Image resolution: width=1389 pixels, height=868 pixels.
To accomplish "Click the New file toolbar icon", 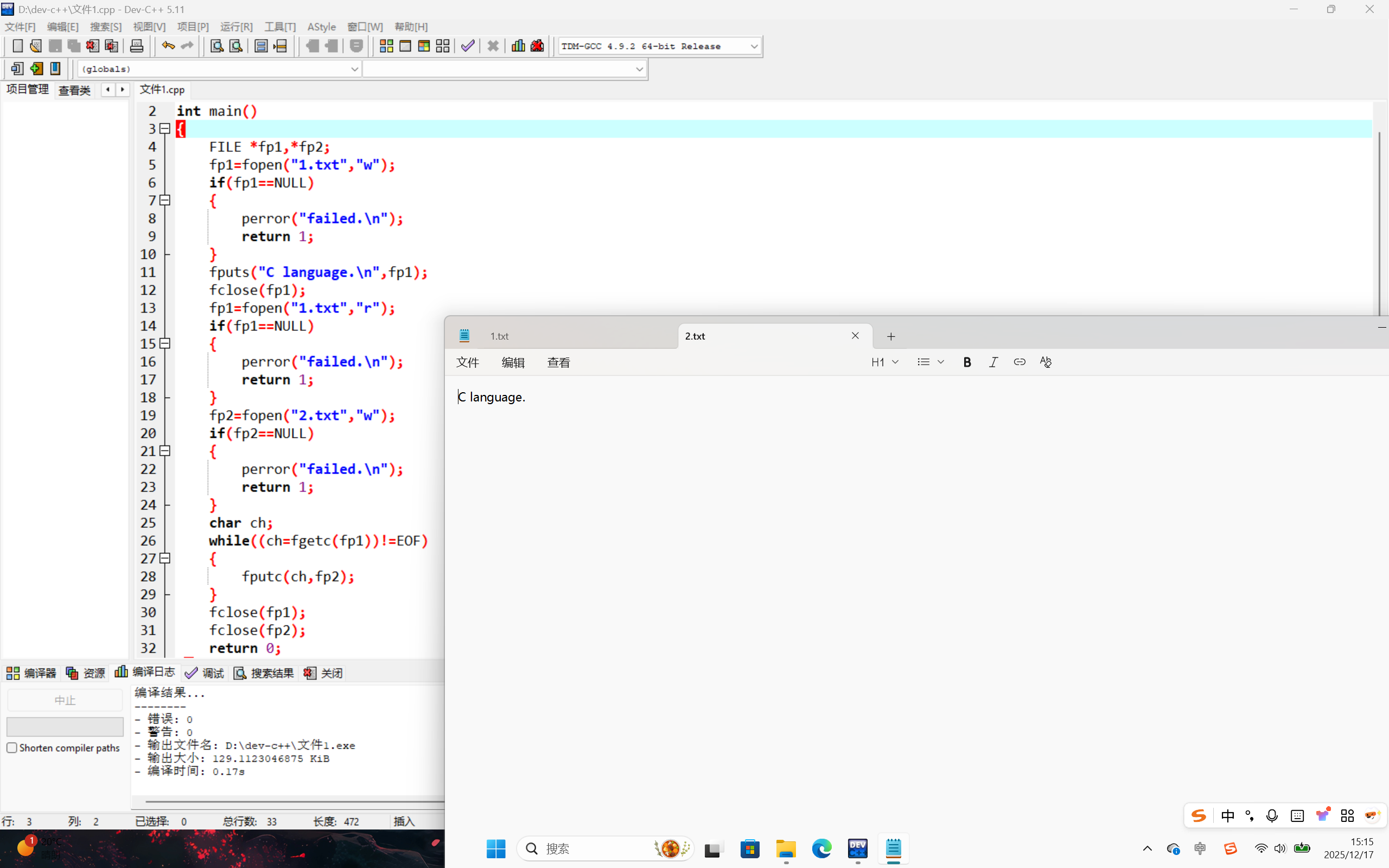I will 17,46.
